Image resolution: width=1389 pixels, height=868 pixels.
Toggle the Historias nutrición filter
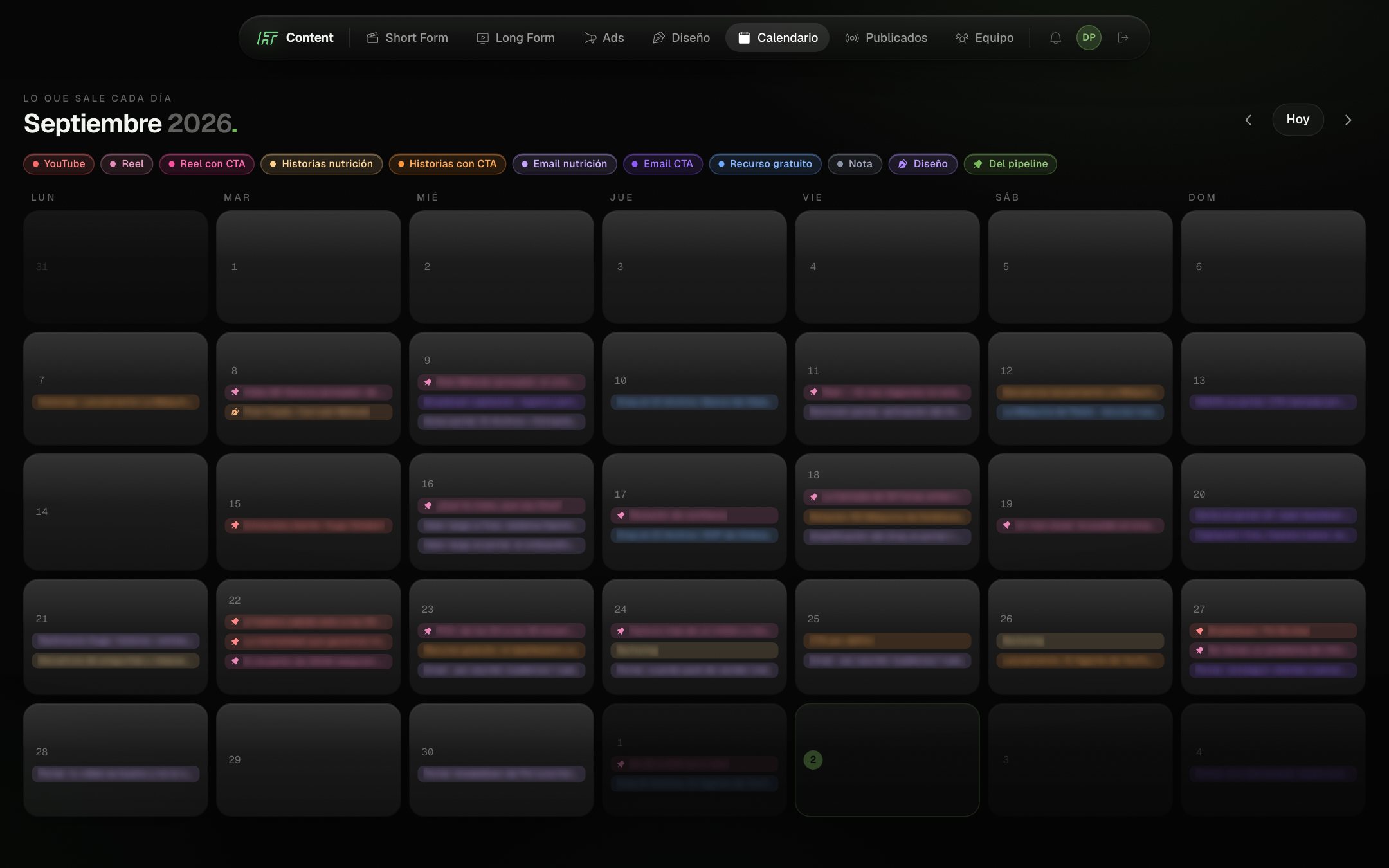click(x=322, y=164)
